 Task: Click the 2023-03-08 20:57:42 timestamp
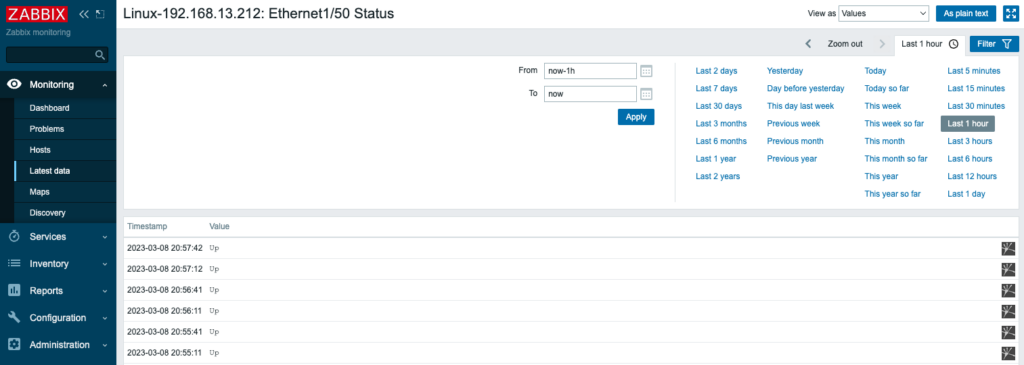click(165, 248)
